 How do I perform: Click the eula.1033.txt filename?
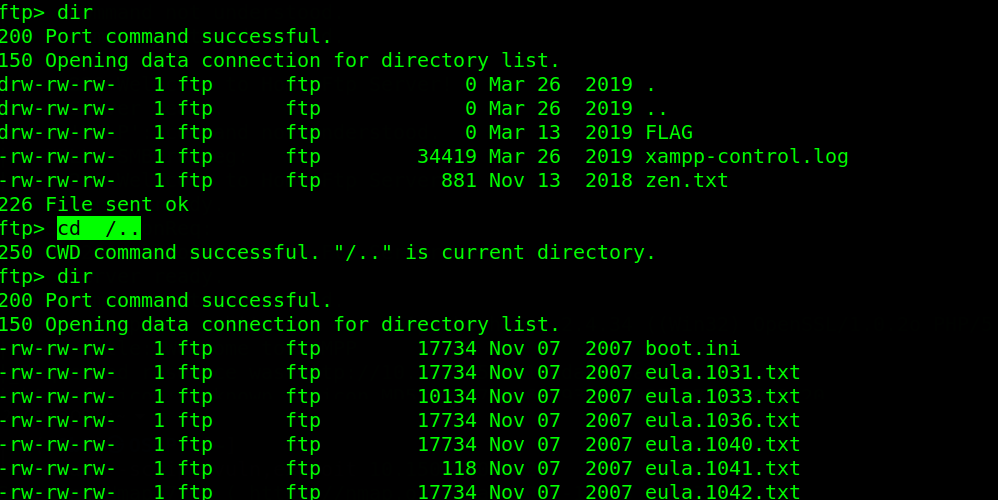tap(722, 396)
